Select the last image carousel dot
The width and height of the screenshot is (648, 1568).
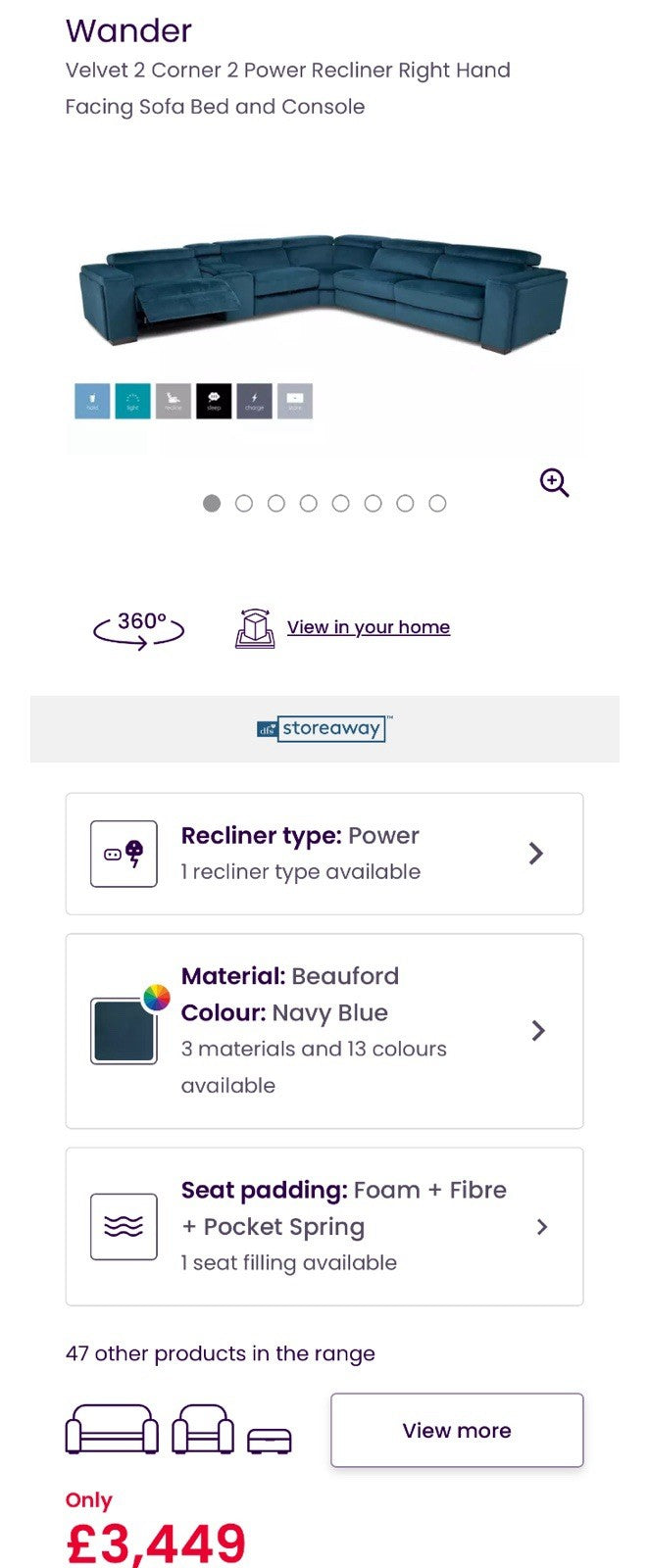(437, 504)
